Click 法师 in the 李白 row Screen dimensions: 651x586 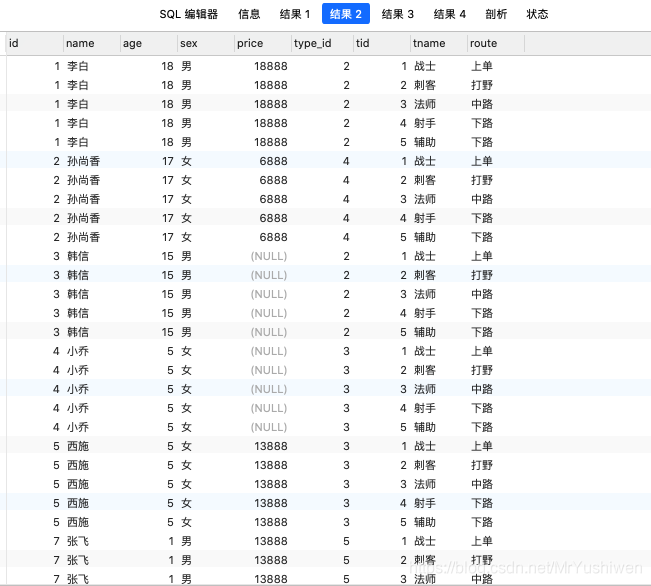[x=425, y=104]
